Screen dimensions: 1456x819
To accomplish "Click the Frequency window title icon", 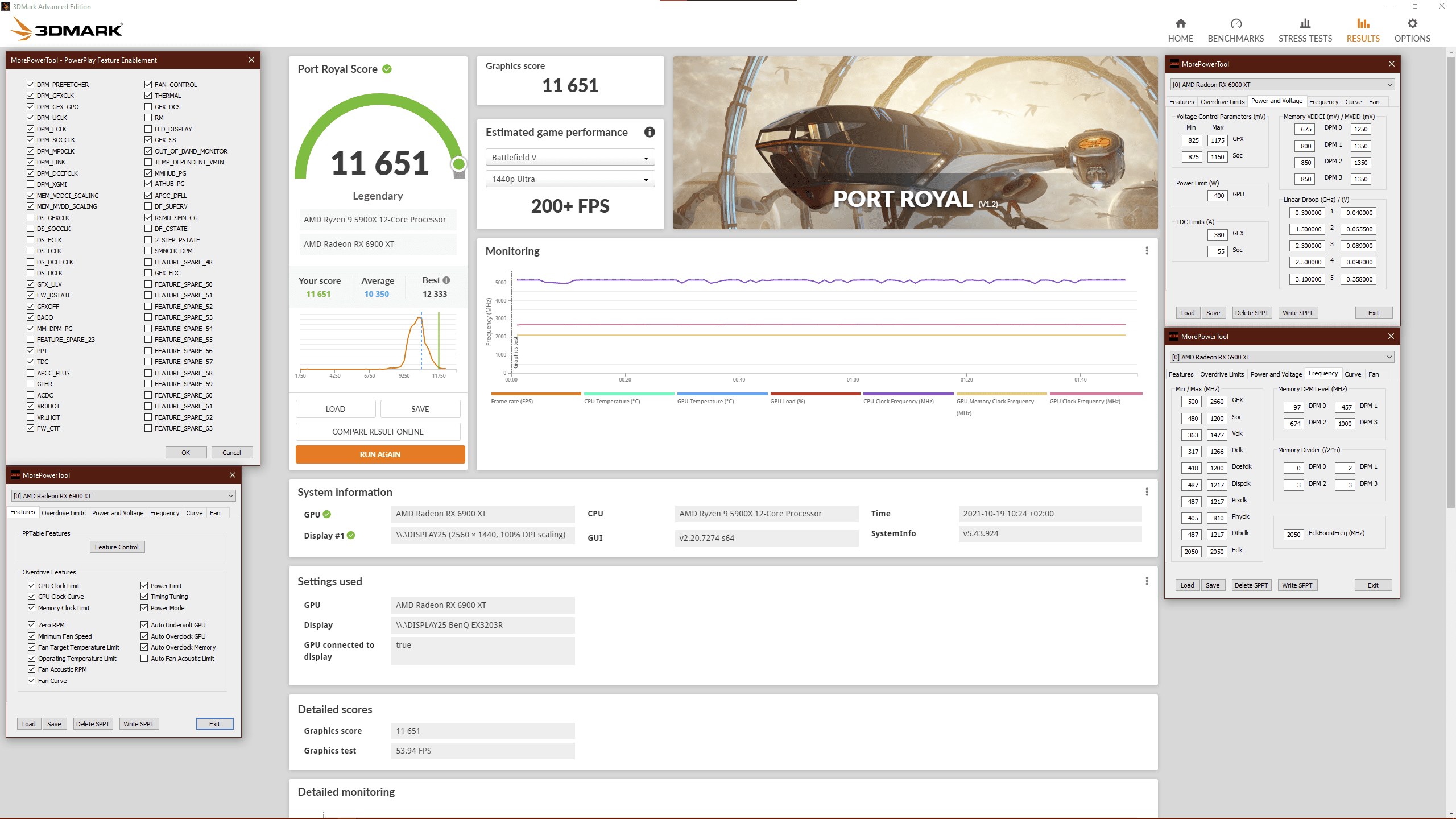I will click(1173, 336).
